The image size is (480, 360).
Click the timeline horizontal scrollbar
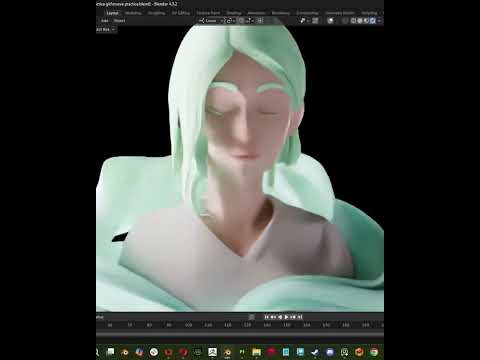click(240, 333)
